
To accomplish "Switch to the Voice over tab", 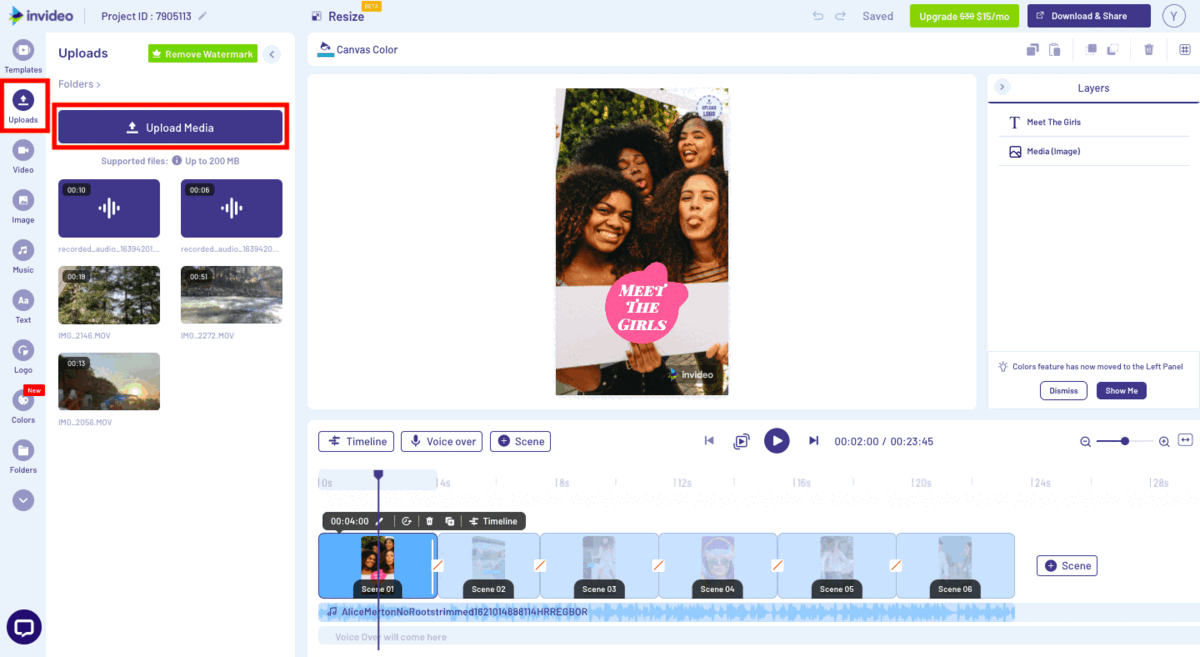I will [441, 441].
